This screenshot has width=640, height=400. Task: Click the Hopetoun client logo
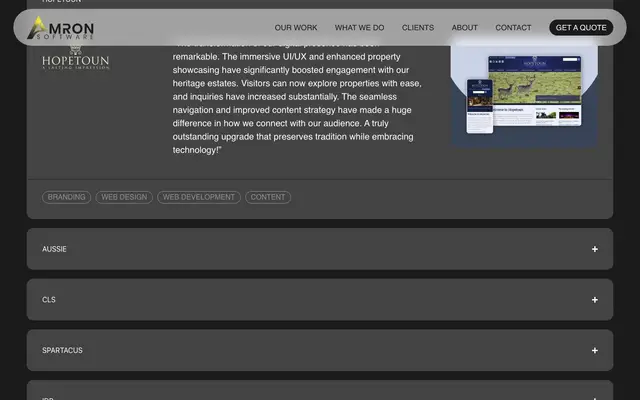[x=76, y=58]
